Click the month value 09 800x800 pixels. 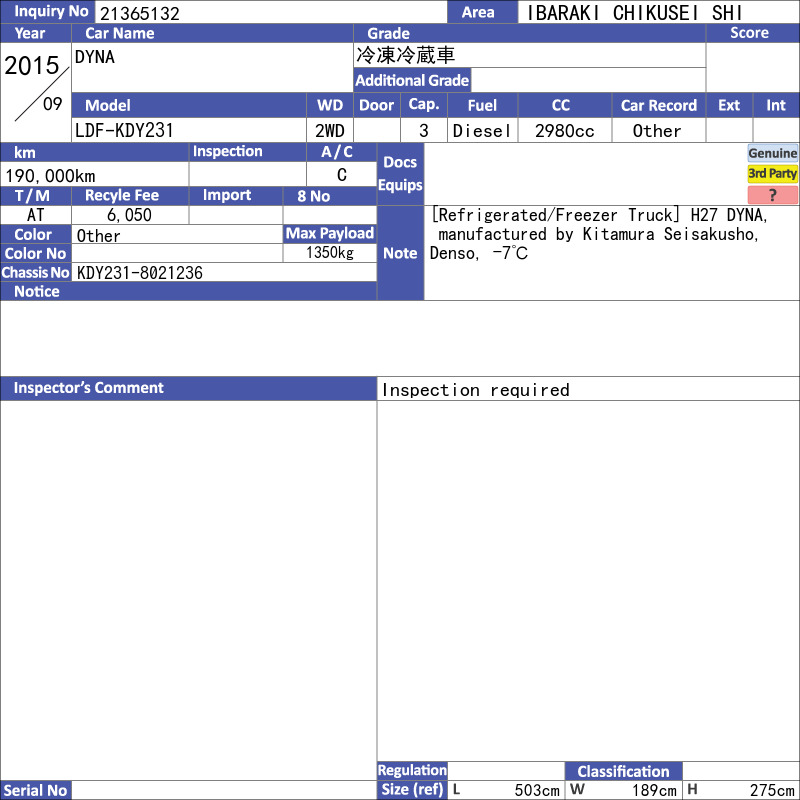(53, 104)
